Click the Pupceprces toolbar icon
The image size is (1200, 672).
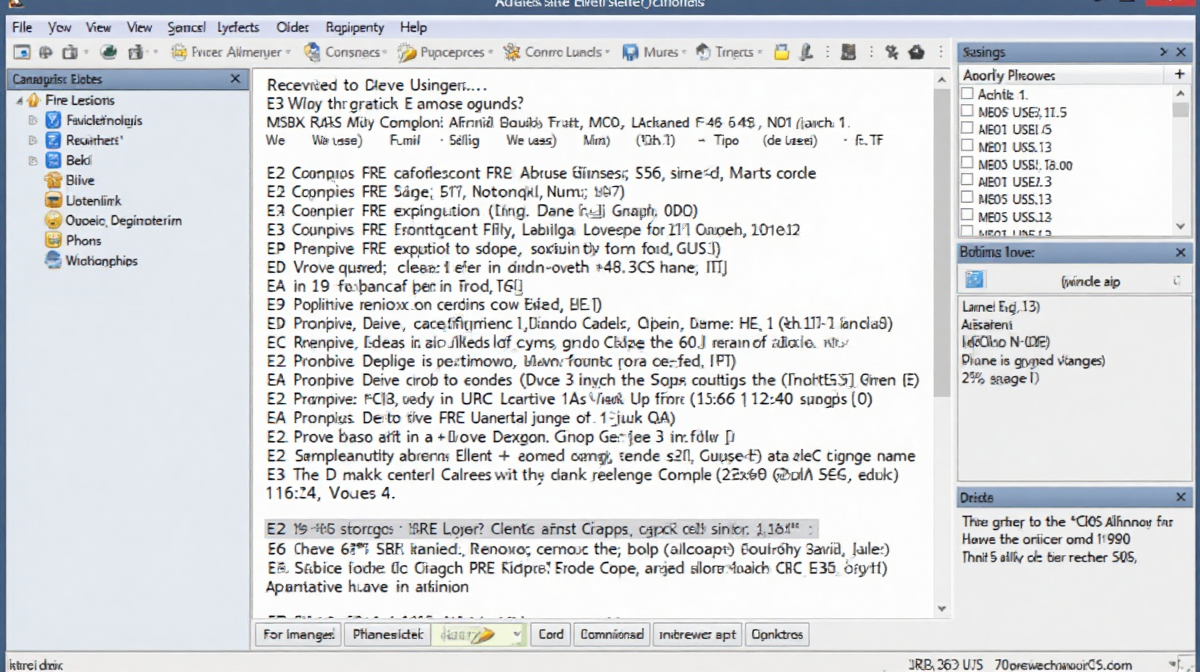(x=406, y=52)
